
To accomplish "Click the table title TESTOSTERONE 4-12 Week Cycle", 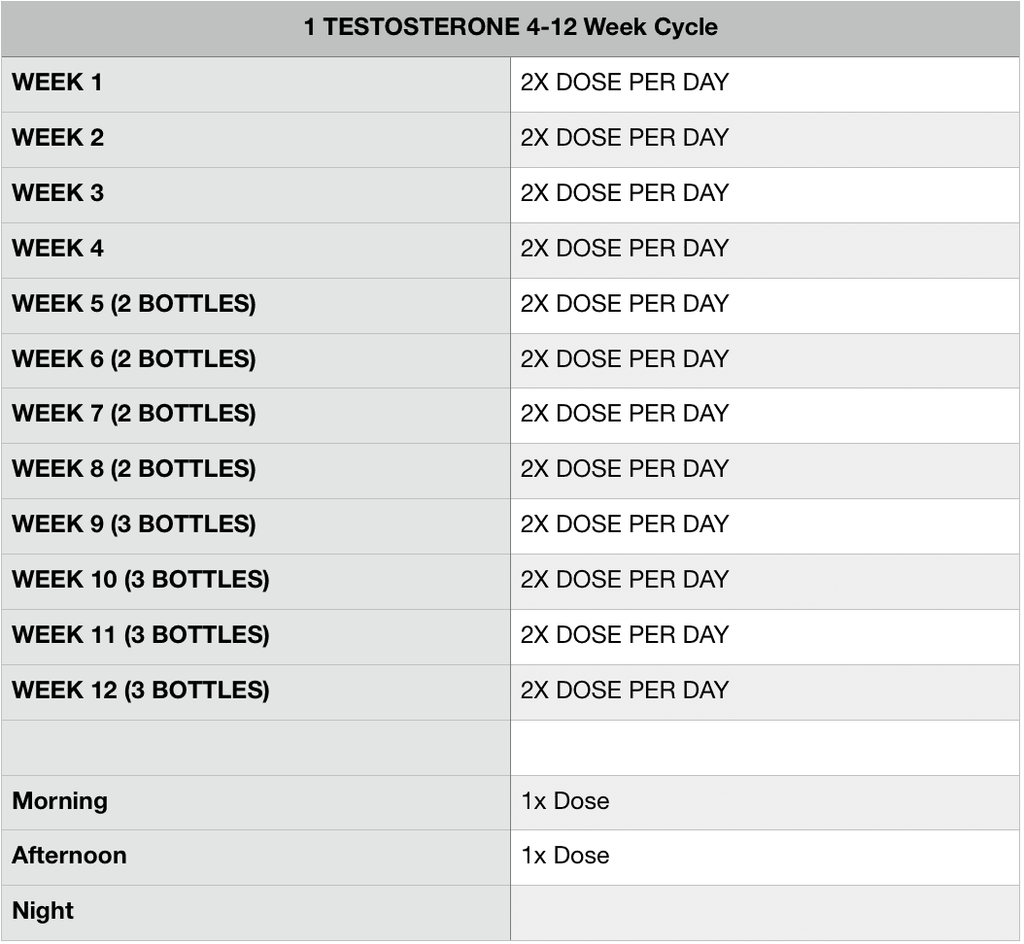I will 511,27.
